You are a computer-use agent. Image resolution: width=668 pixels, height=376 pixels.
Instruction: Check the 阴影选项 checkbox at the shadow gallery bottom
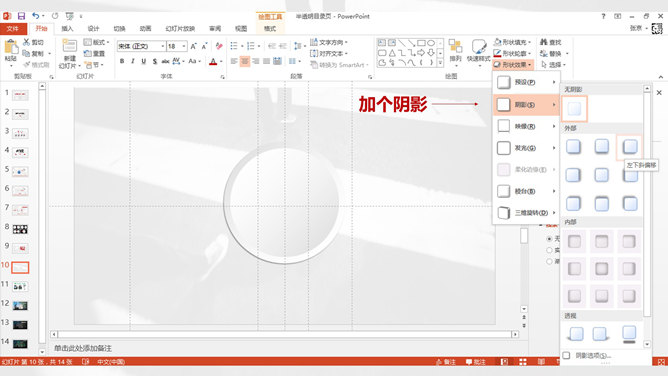tap(566, 356)
